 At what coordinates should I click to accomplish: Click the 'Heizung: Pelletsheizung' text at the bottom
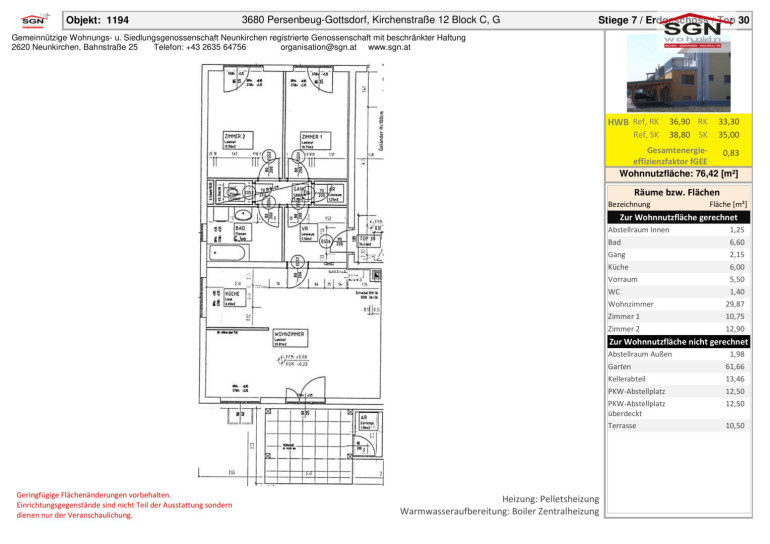(x=549, y=497)
